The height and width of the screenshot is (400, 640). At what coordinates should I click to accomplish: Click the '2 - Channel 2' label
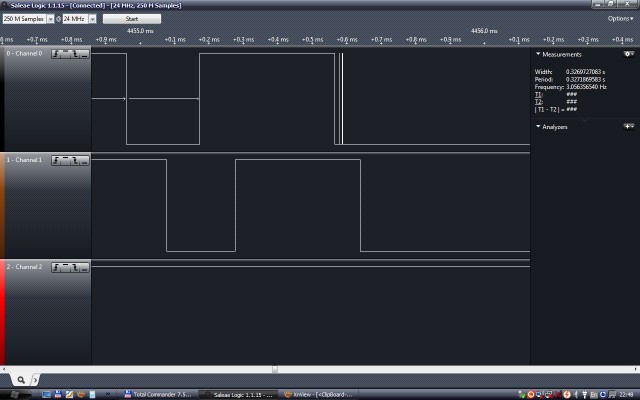tap(24, 267)
